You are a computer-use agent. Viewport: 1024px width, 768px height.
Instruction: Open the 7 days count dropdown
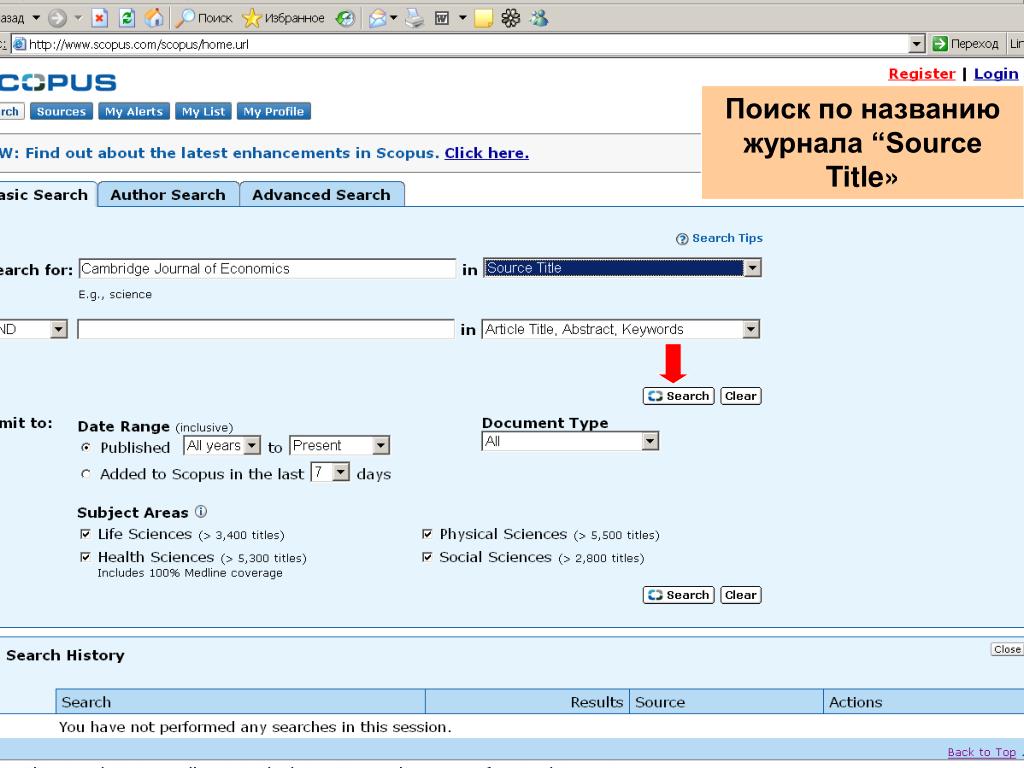click(x=341, y=472)
